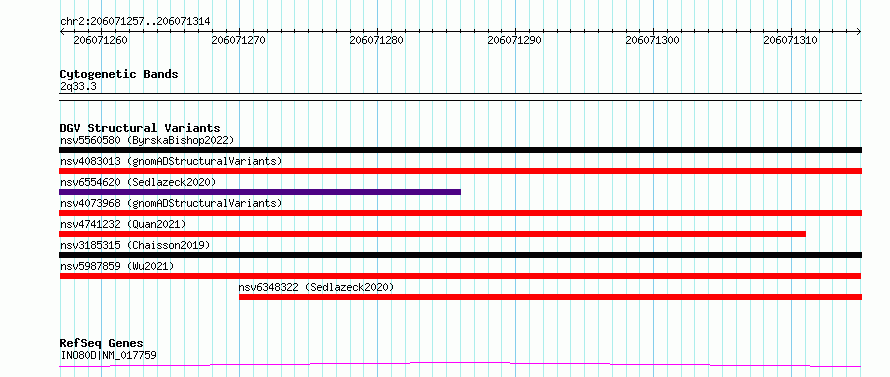Viewport: 890px width, 377px height.
Task: Click the red bar for nsv4083013
Action: [x=460, y=171]
